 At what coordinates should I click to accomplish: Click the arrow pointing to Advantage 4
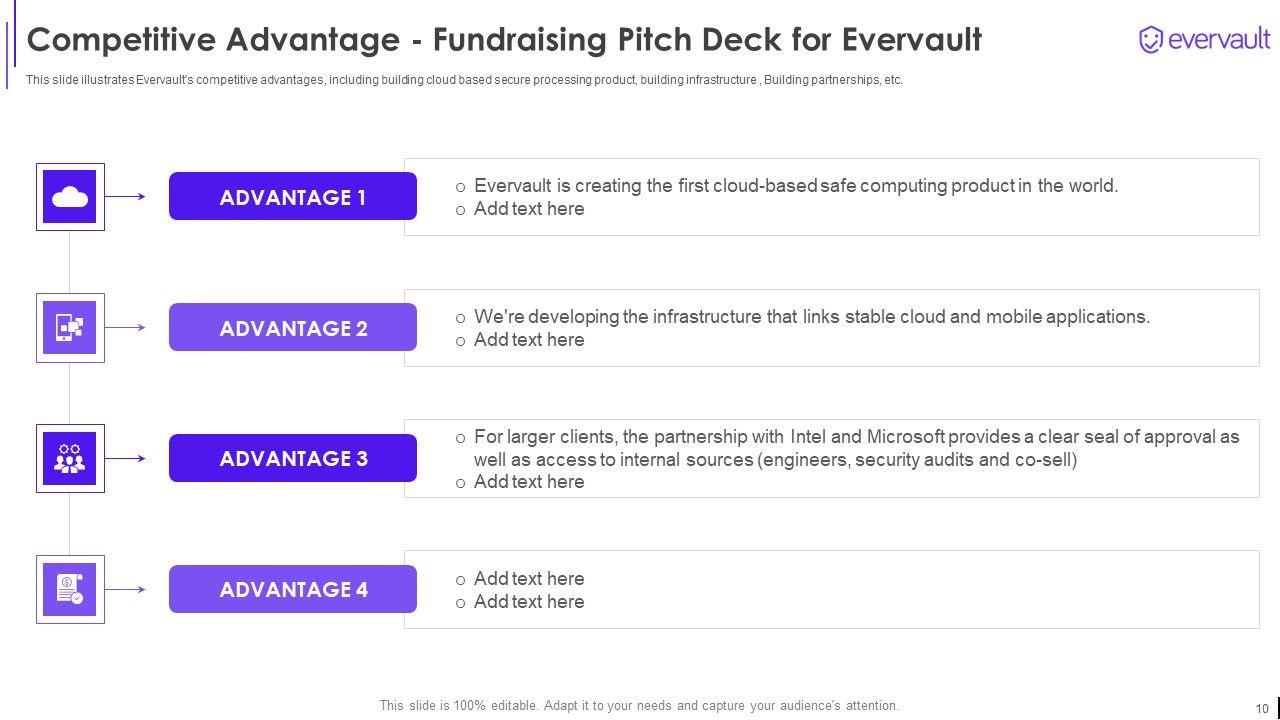[x=126, y=590]
